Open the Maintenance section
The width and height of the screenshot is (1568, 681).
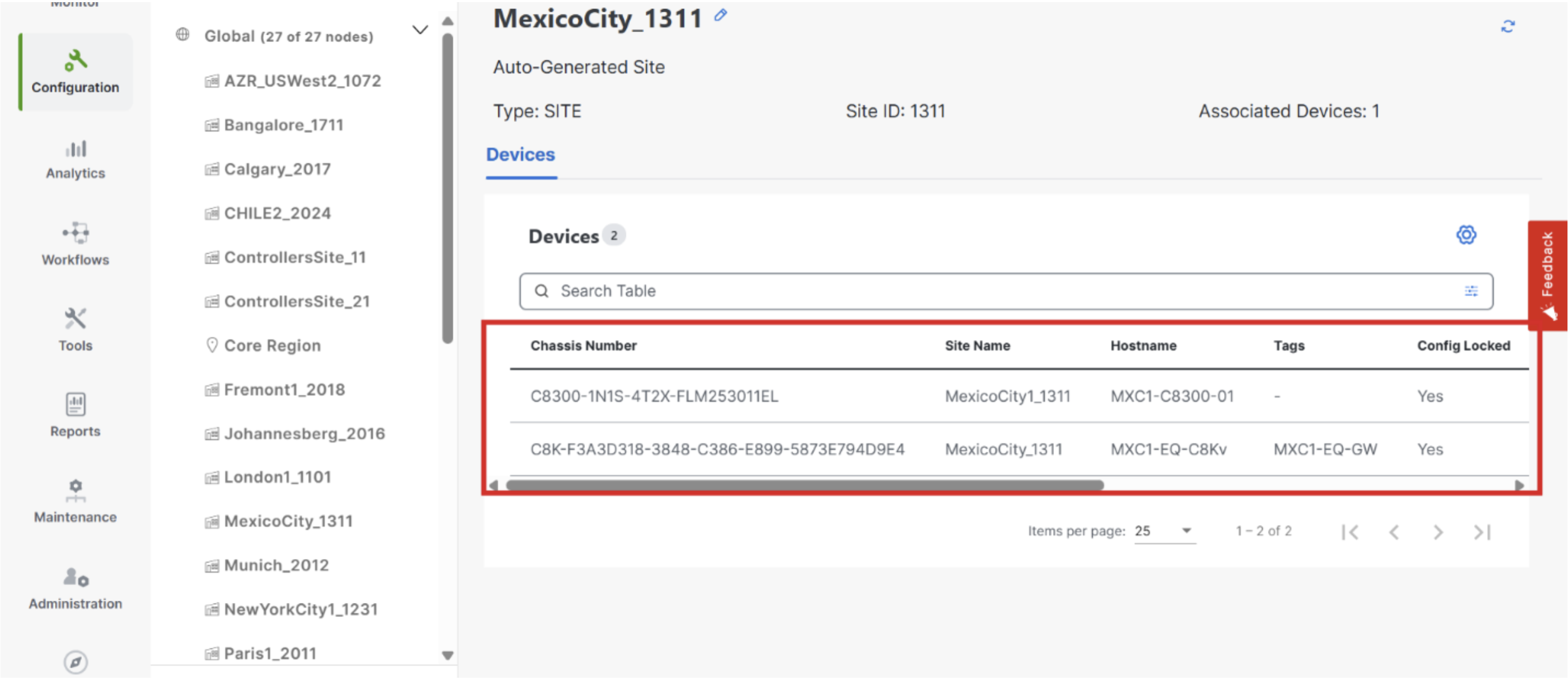75,502
